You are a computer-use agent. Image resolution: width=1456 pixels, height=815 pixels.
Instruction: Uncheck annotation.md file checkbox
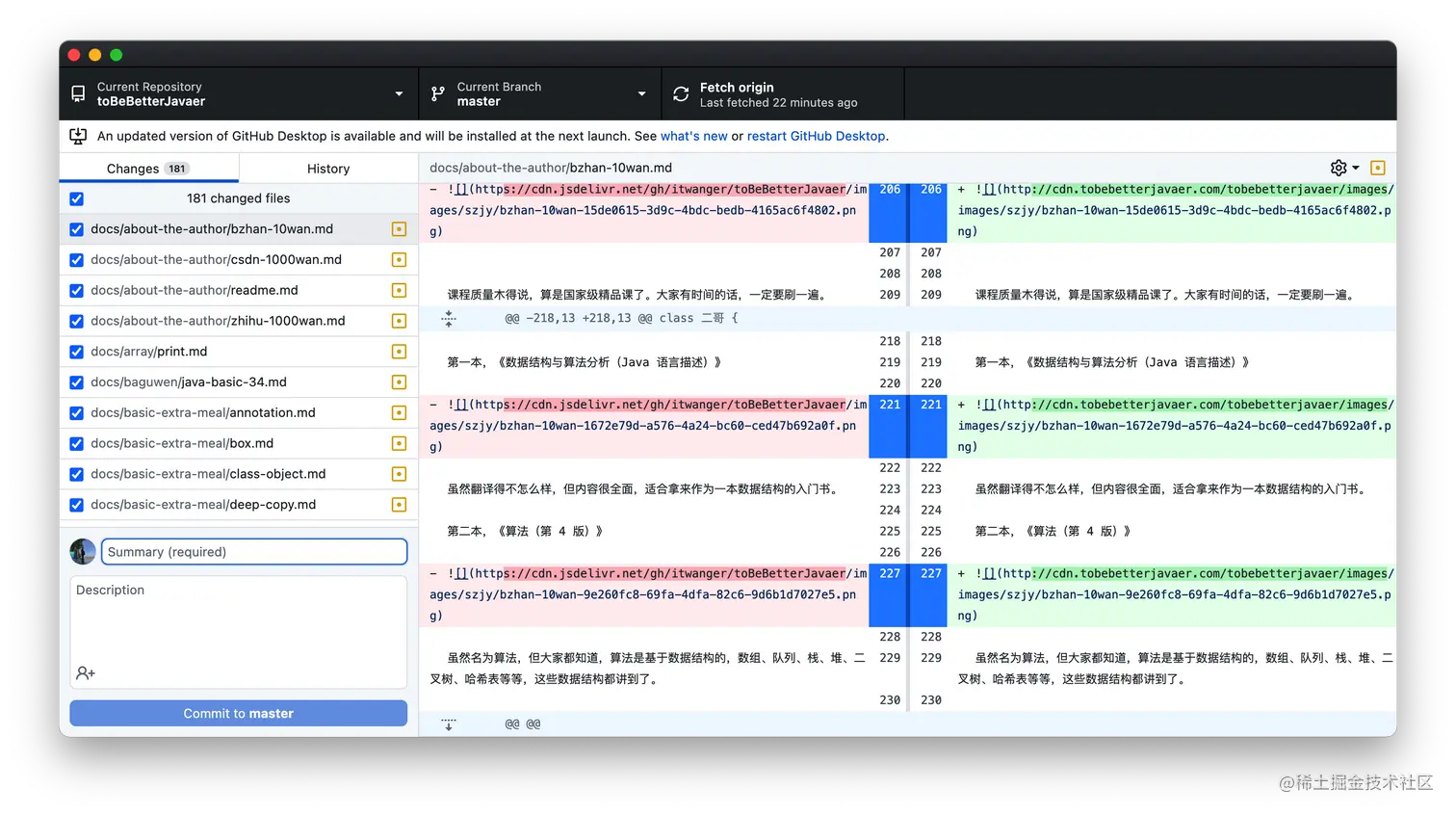pyautogui.click(x=77, y=412)
